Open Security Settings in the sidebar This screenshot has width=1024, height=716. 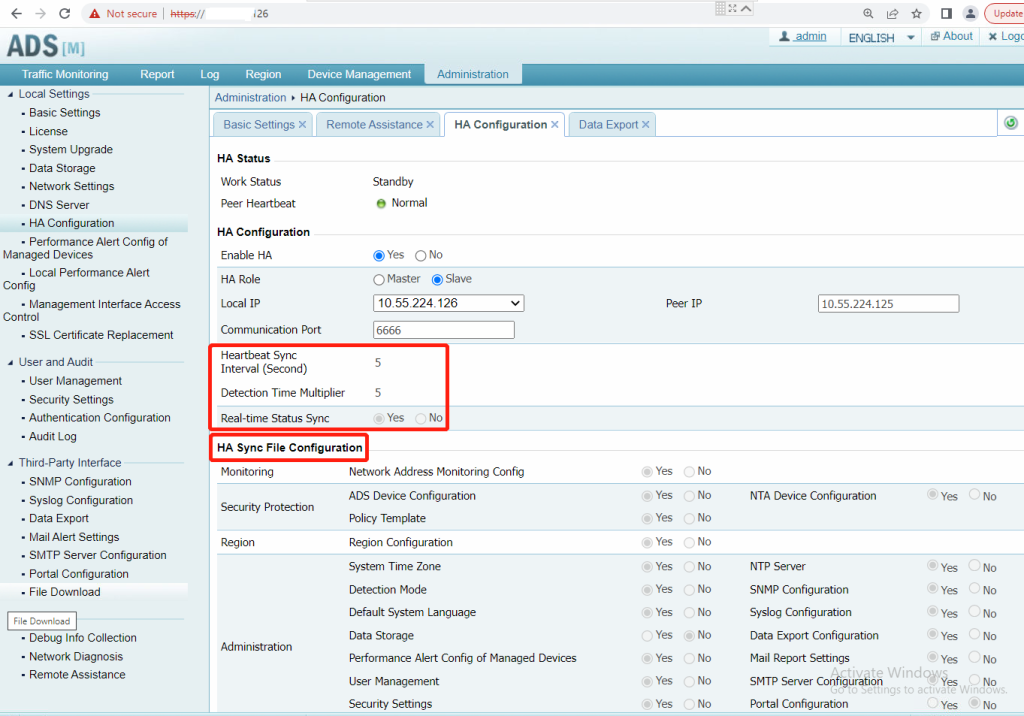point(71,400)
